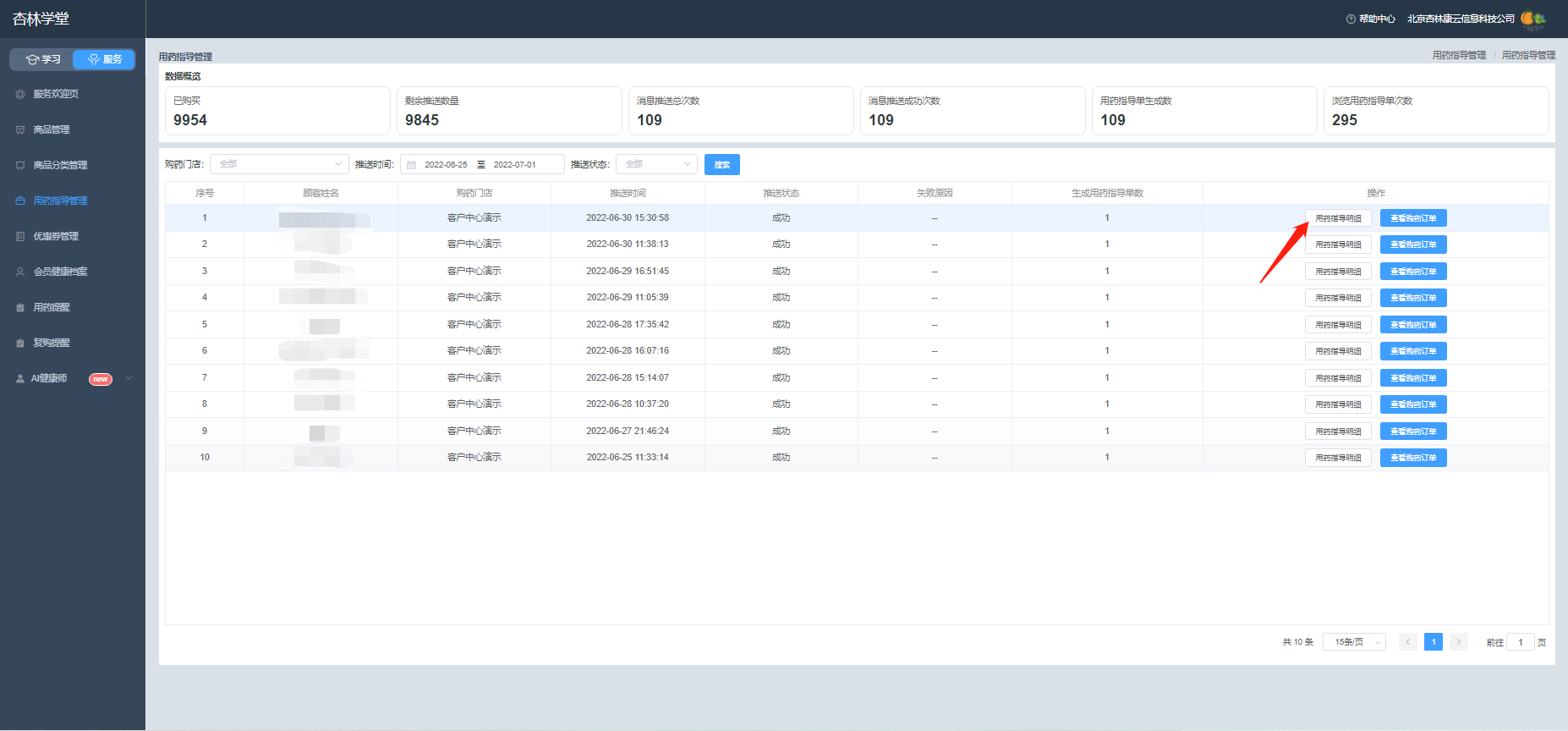Click the end date 2022-07-01 field
The width and height of the screenshot is (1568, 731).
coord(515,165)
